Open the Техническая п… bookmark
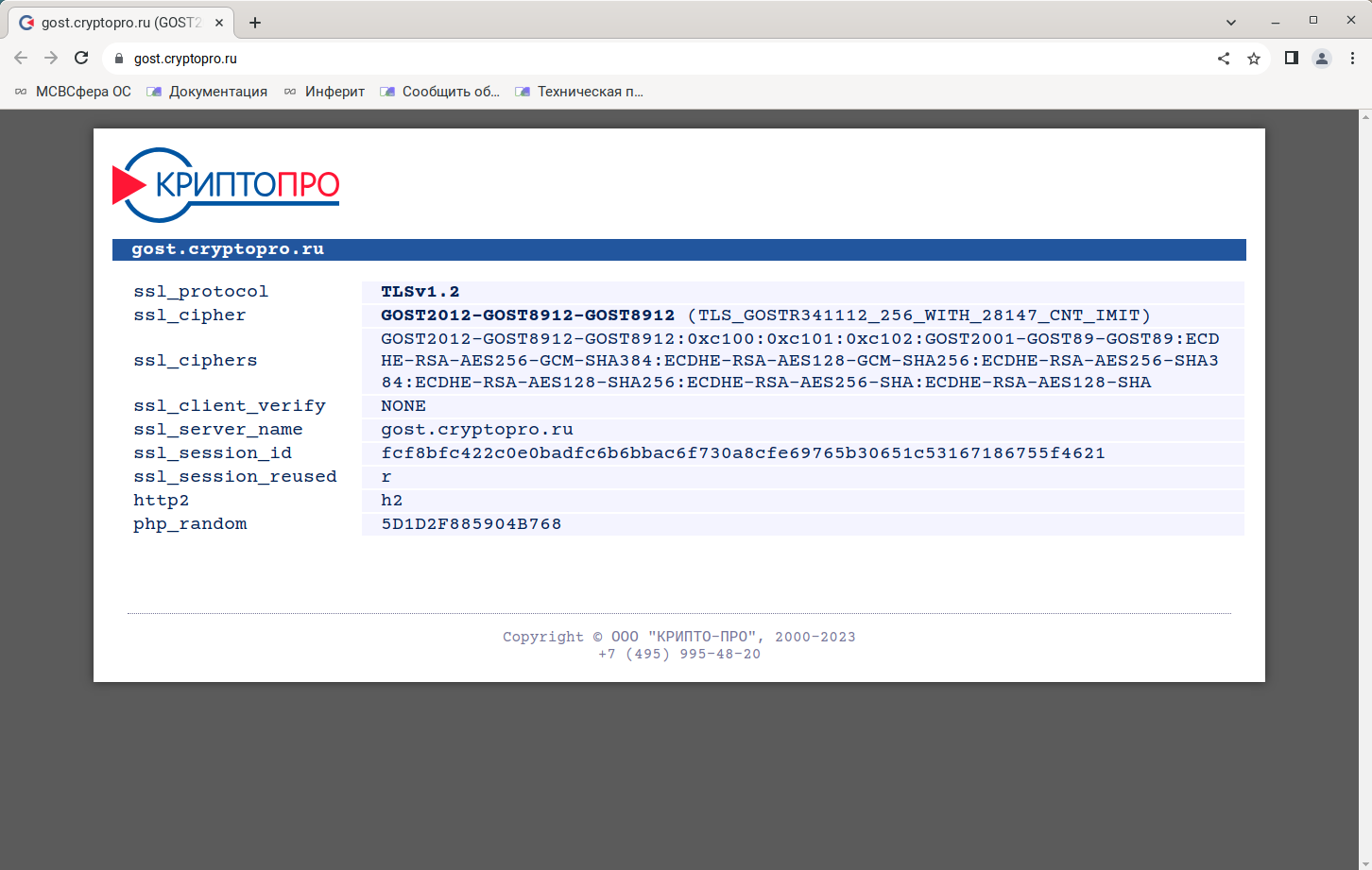The height and width of the screenshot is (870, 1372). [x=578, y=92]
